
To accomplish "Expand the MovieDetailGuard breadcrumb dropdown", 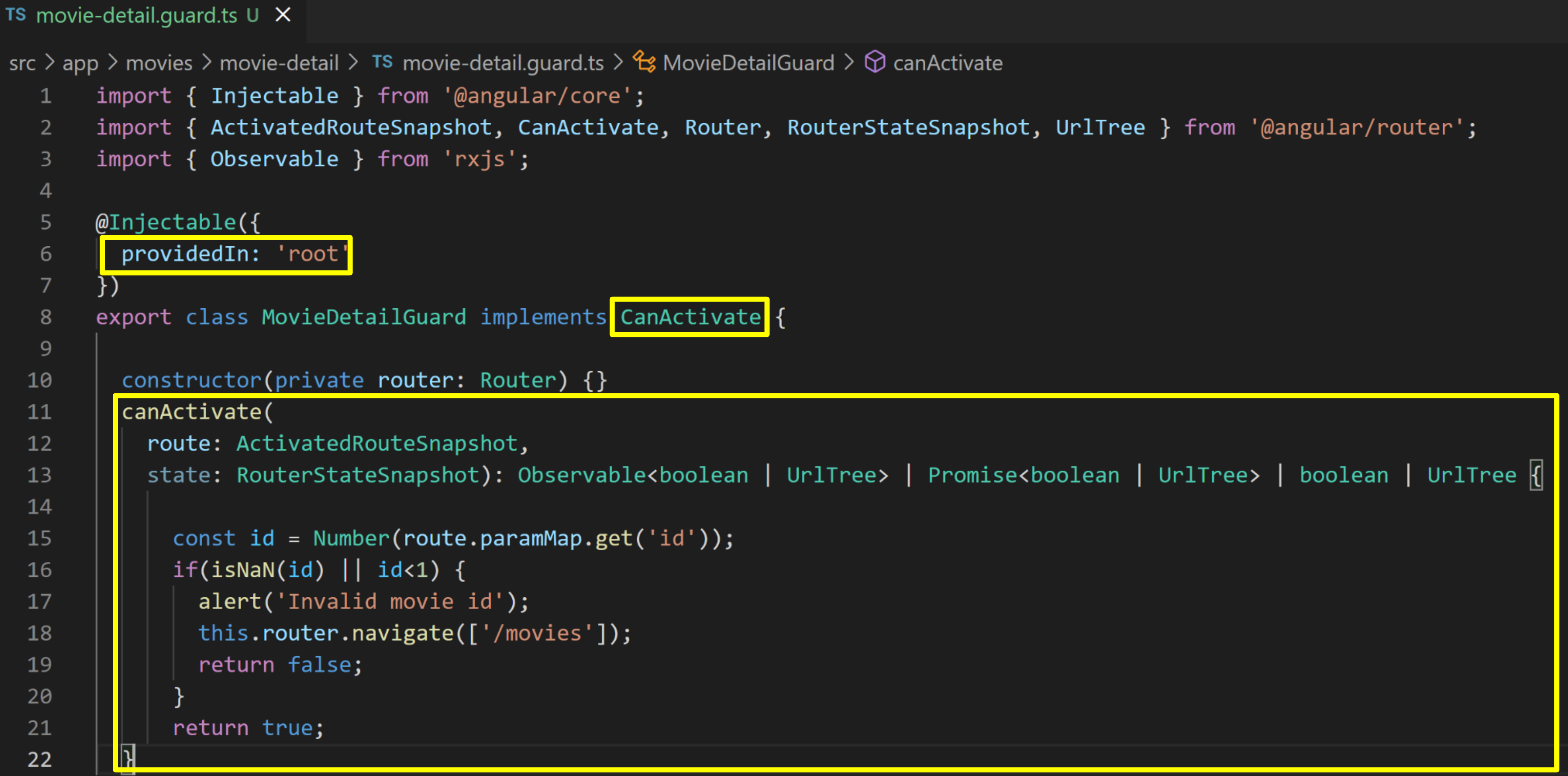I will coord(748,63).
